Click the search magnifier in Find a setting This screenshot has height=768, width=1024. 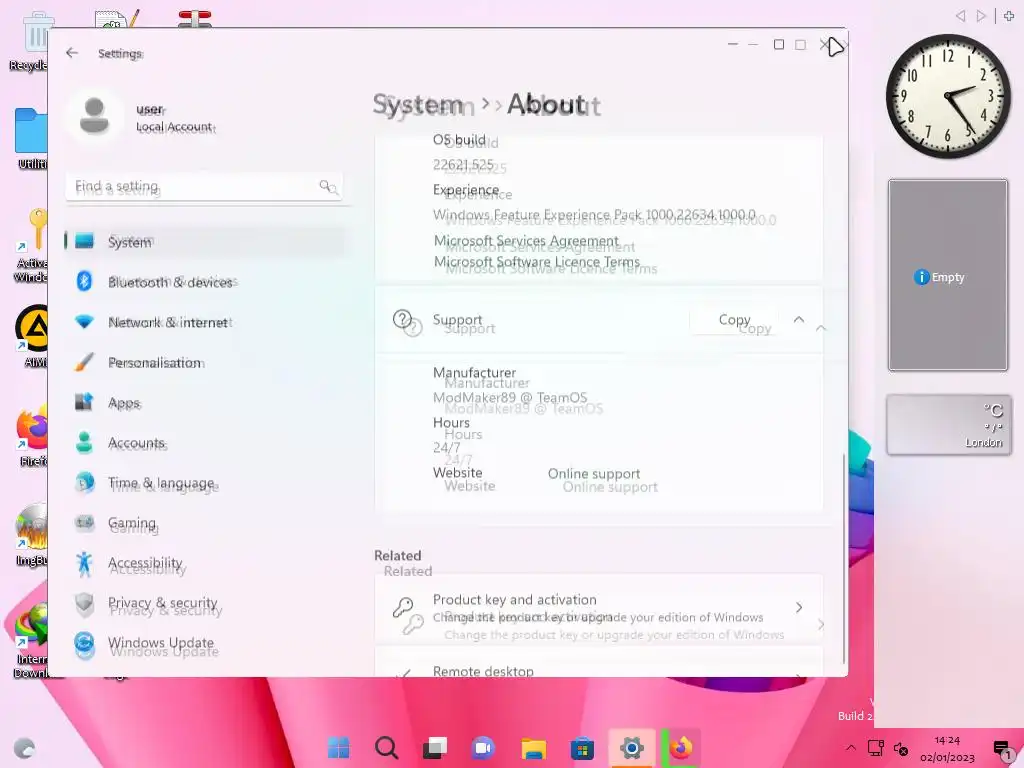coord(327,187)
